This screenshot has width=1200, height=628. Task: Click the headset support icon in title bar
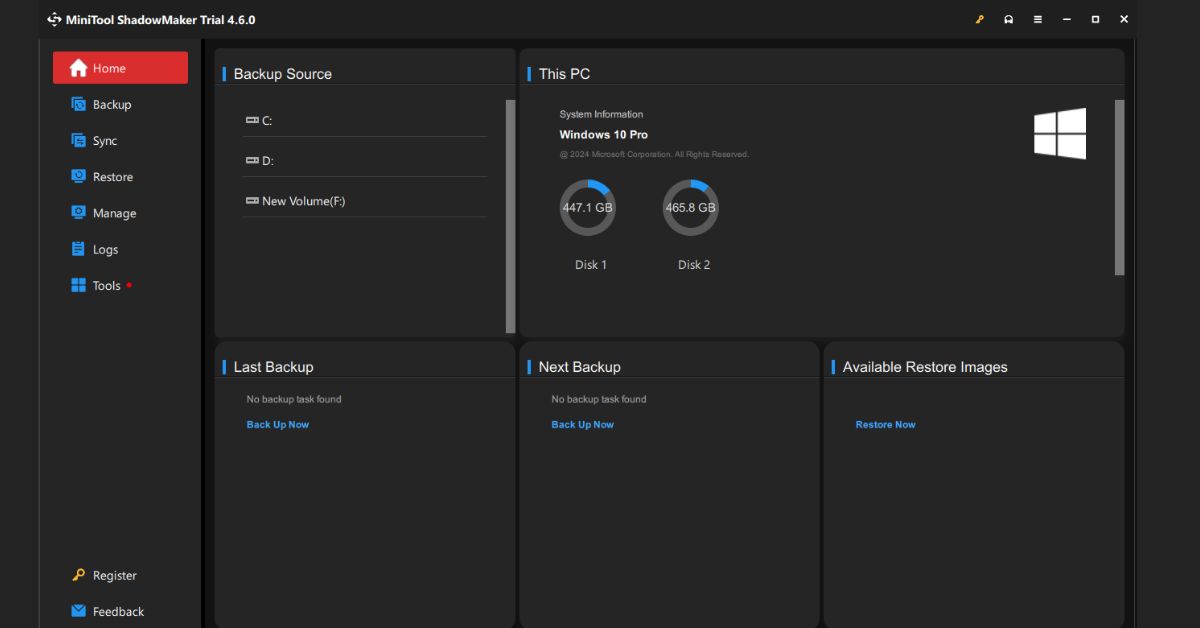coord(1008,19)
